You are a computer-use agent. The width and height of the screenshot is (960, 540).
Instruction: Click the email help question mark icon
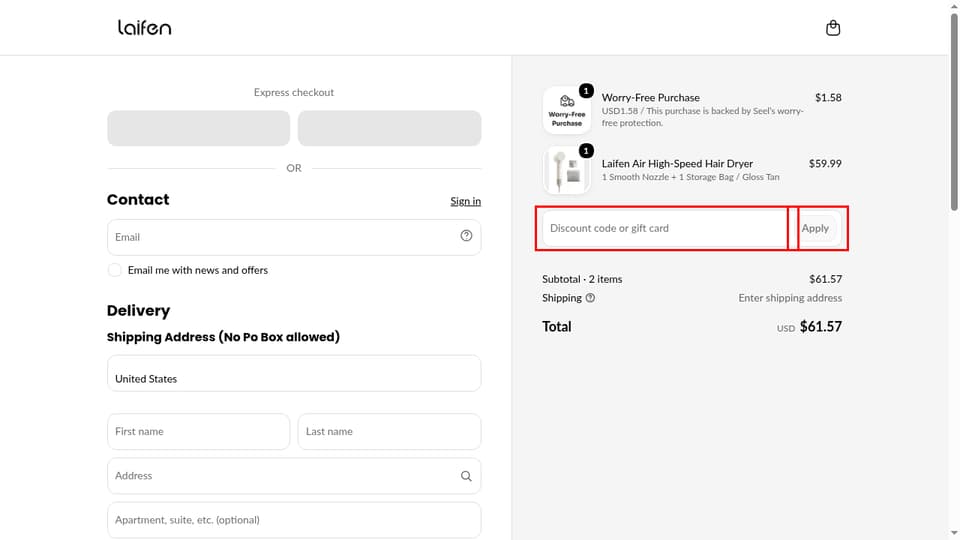pos(467,236)
